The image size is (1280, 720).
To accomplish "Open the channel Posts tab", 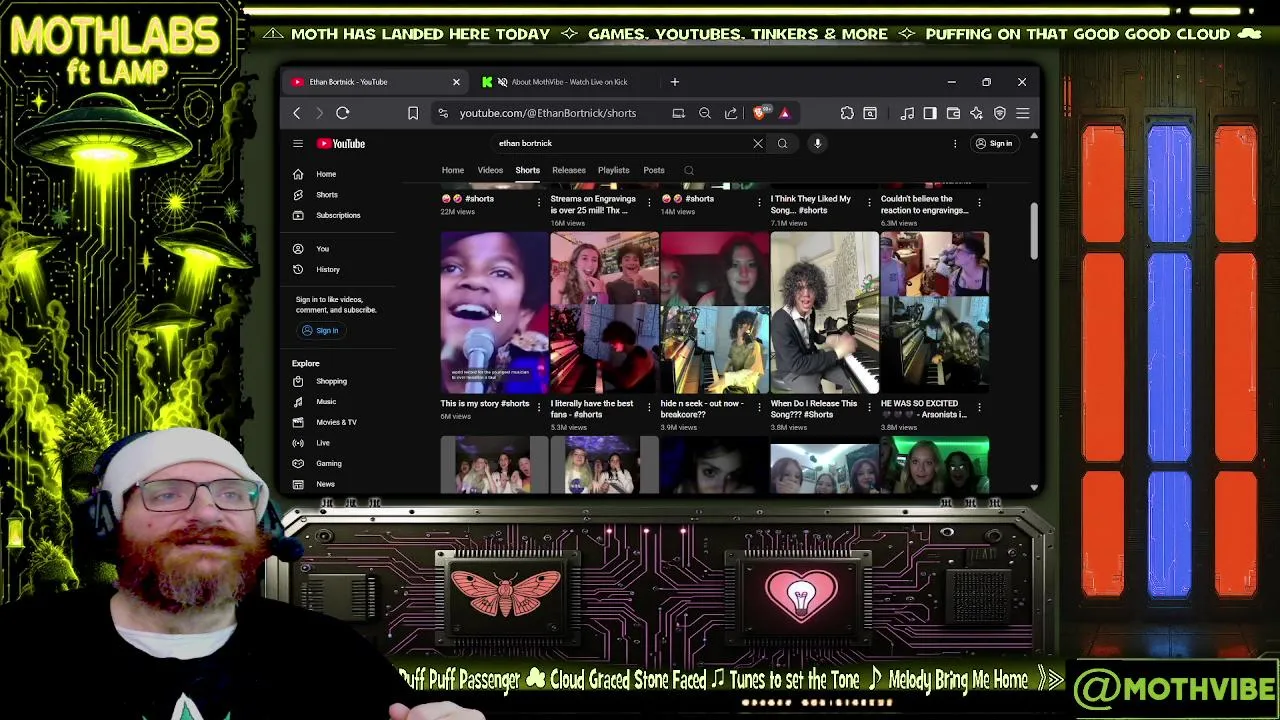I will [x=654, y=170].
